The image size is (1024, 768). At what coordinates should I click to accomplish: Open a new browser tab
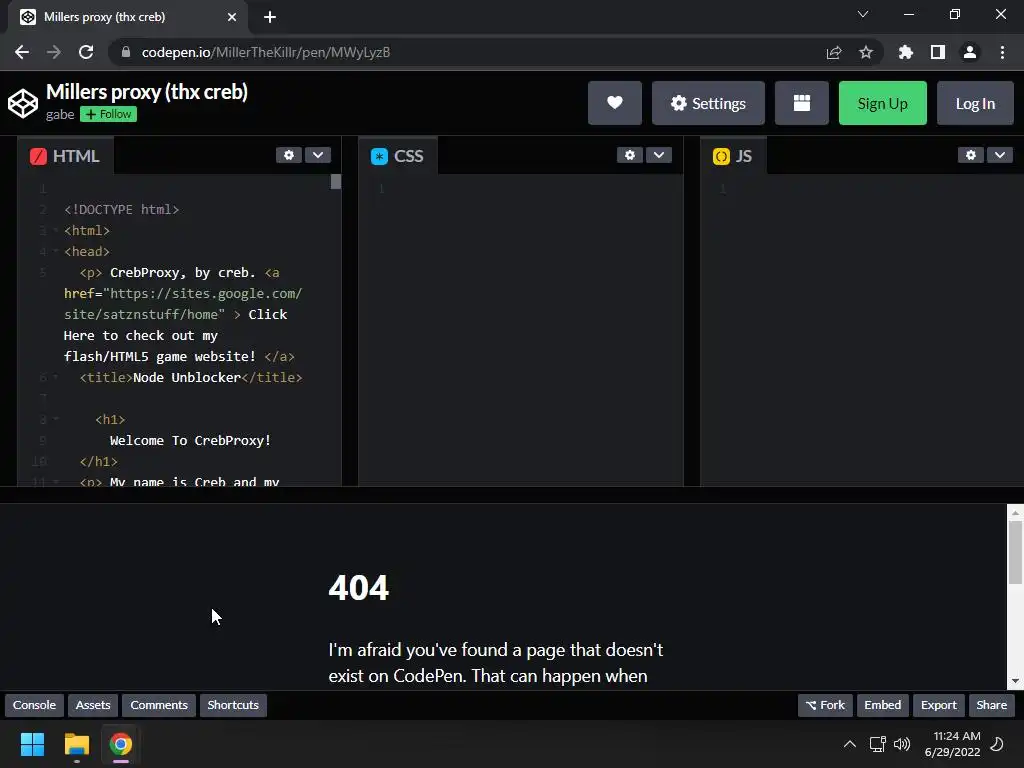[270, 17]
